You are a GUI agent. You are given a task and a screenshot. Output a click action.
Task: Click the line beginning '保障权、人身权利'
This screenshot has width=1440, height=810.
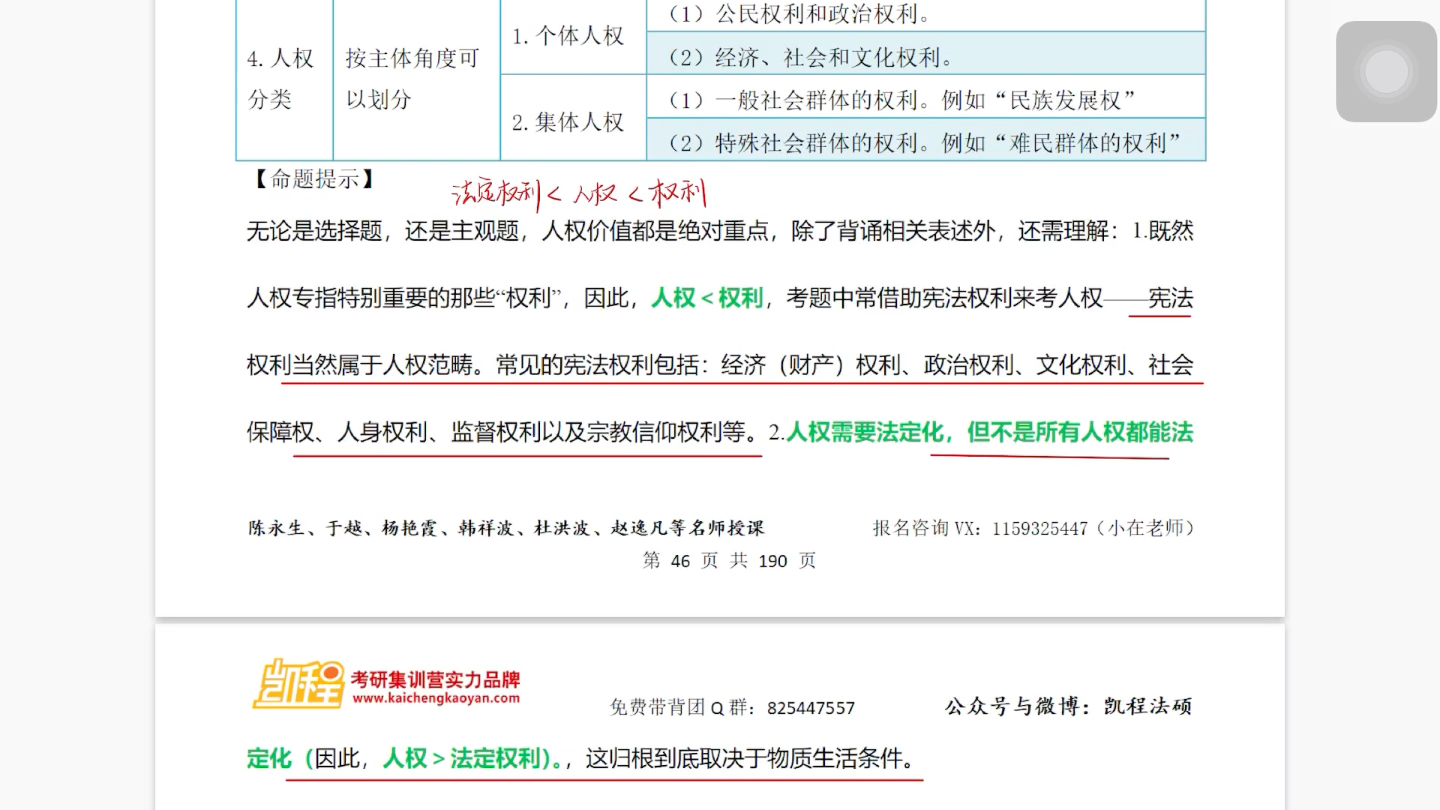pos(720,433)
